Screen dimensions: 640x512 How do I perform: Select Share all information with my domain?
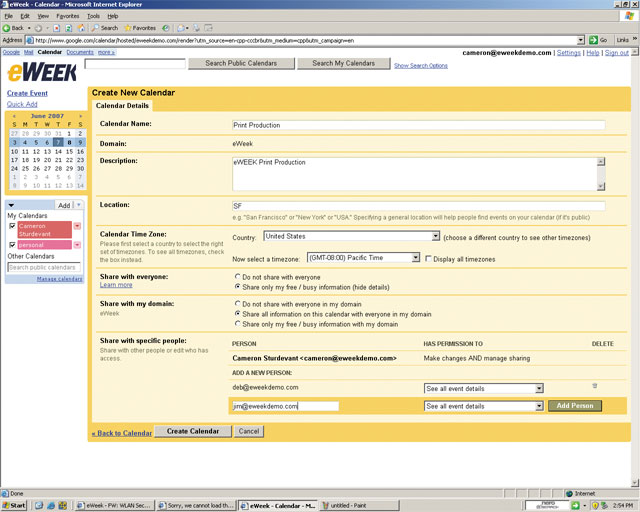(x=238, y=314)
